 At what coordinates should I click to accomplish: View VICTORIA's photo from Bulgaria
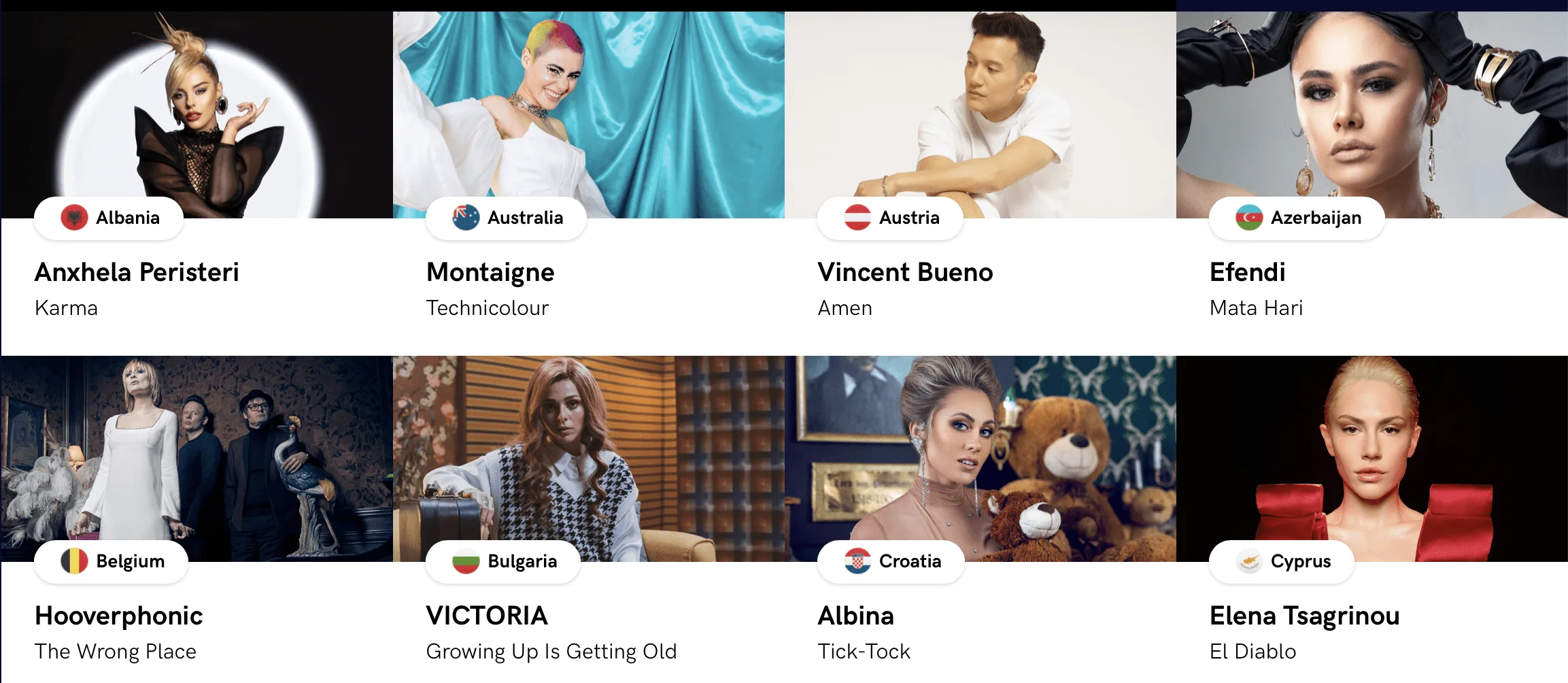click(589, 459)
